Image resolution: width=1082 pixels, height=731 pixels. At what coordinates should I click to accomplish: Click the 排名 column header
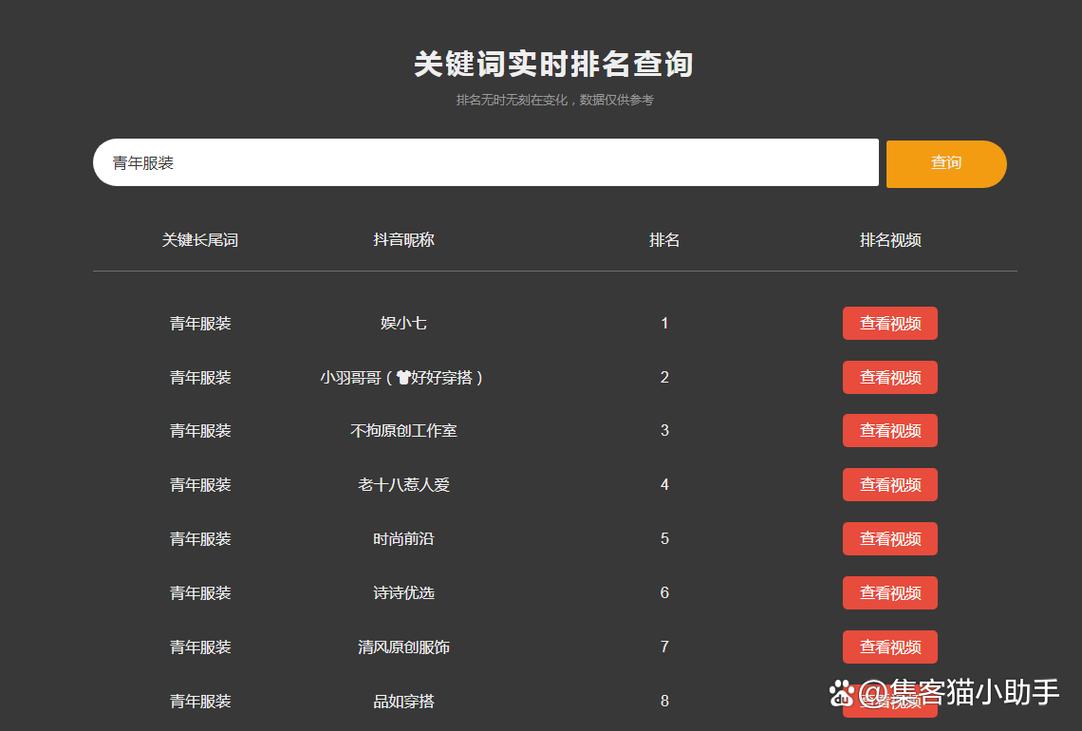(x=665, y=240)
